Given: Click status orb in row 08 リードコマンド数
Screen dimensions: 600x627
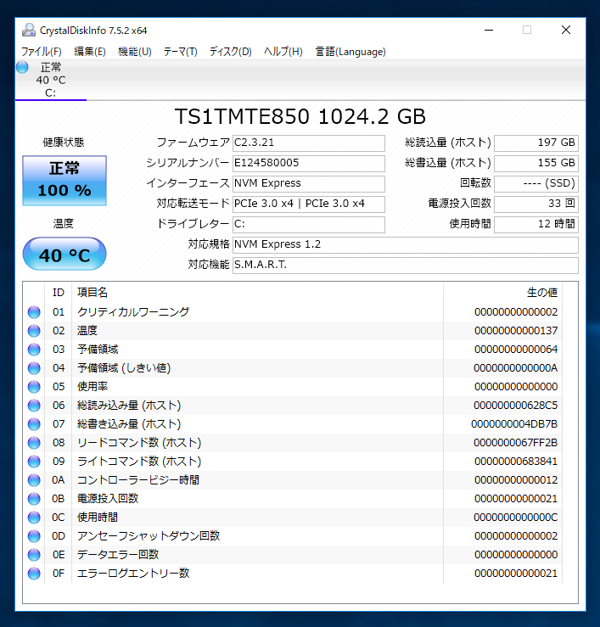Looking at the screenshot, I should pyautogui.click(x=34, y=443).
